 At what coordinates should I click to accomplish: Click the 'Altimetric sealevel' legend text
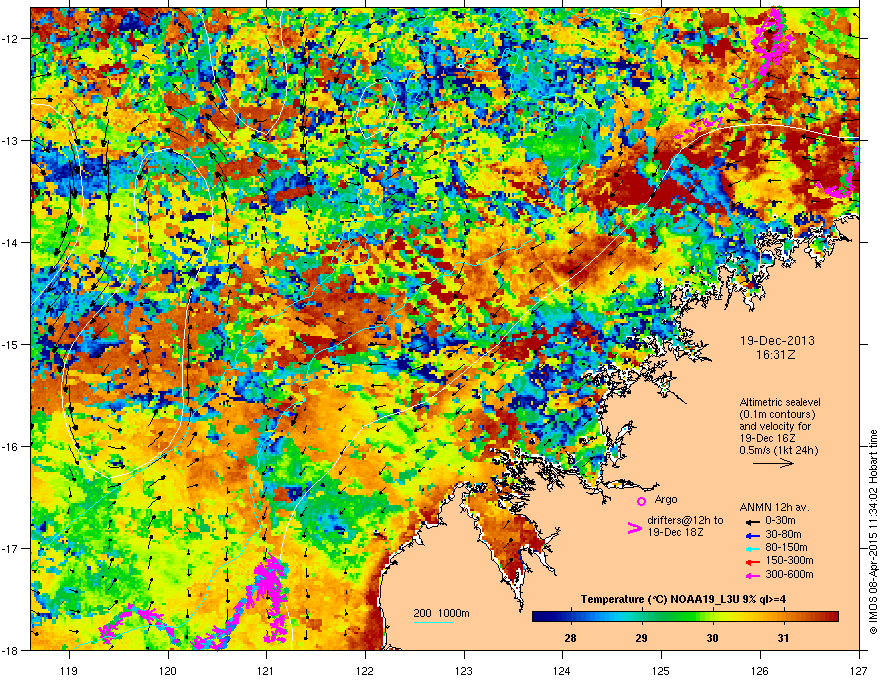point(780,402)
